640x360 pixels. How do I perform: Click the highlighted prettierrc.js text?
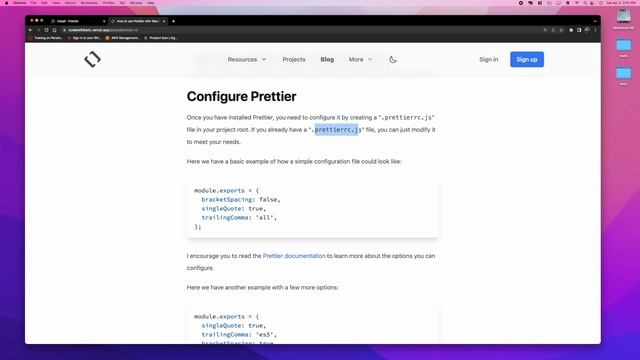[336, 130]
